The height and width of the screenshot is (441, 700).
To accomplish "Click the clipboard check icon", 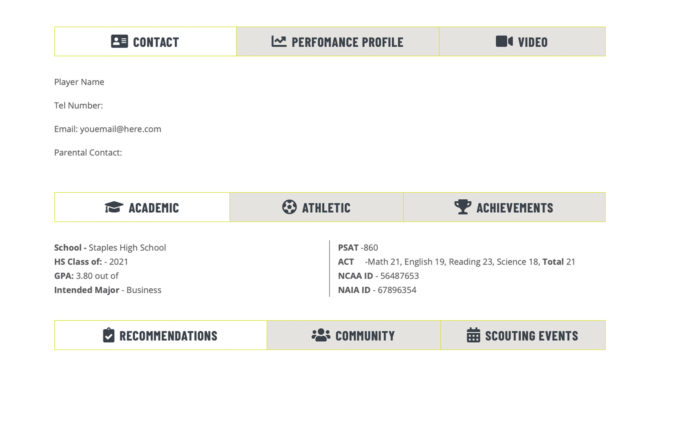I will 108,335.
